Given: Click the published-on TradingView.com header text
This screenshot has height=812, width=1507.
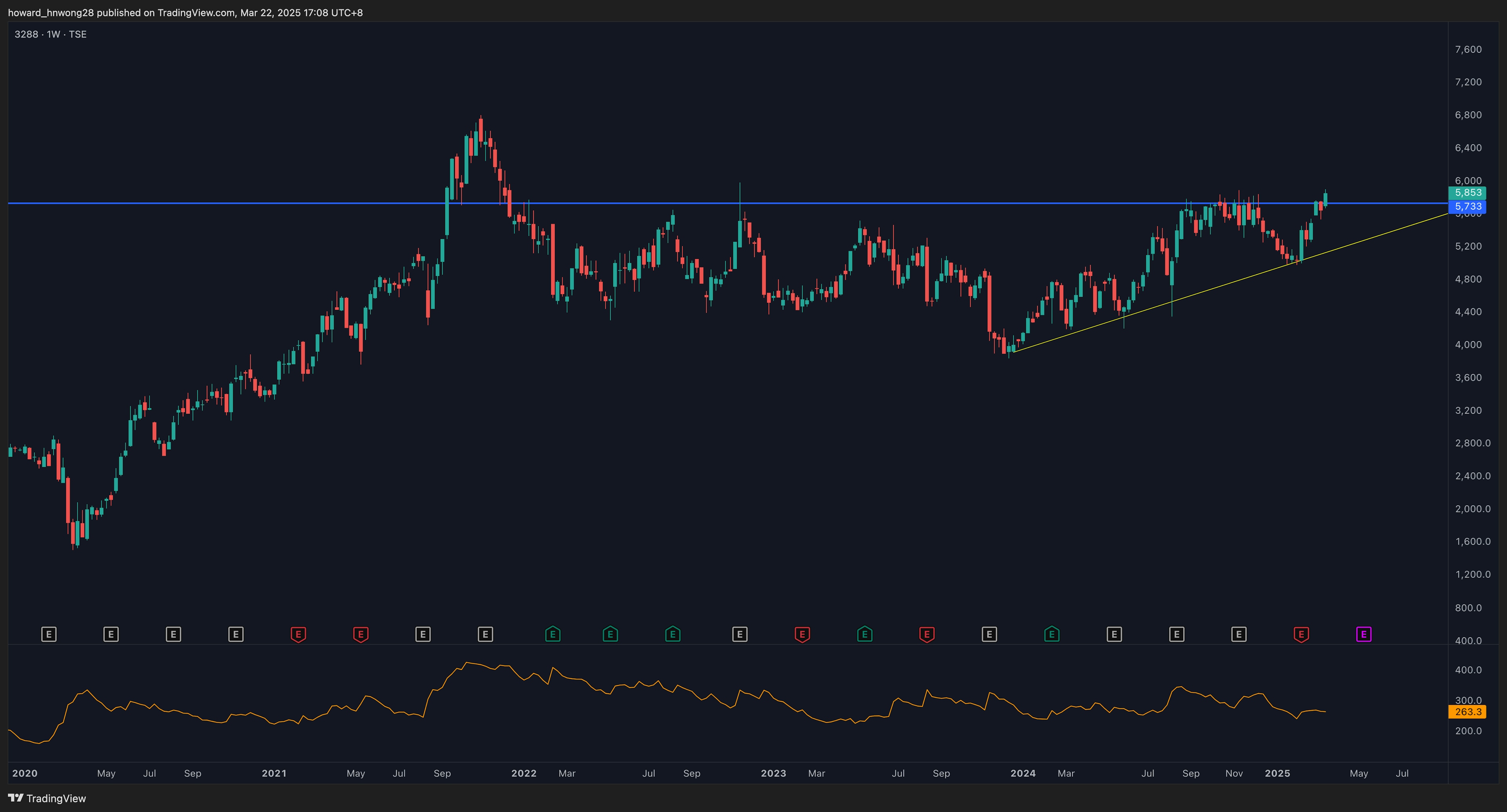Looking at the screenshot, I should pyautogui.click(x=185, y=12).
